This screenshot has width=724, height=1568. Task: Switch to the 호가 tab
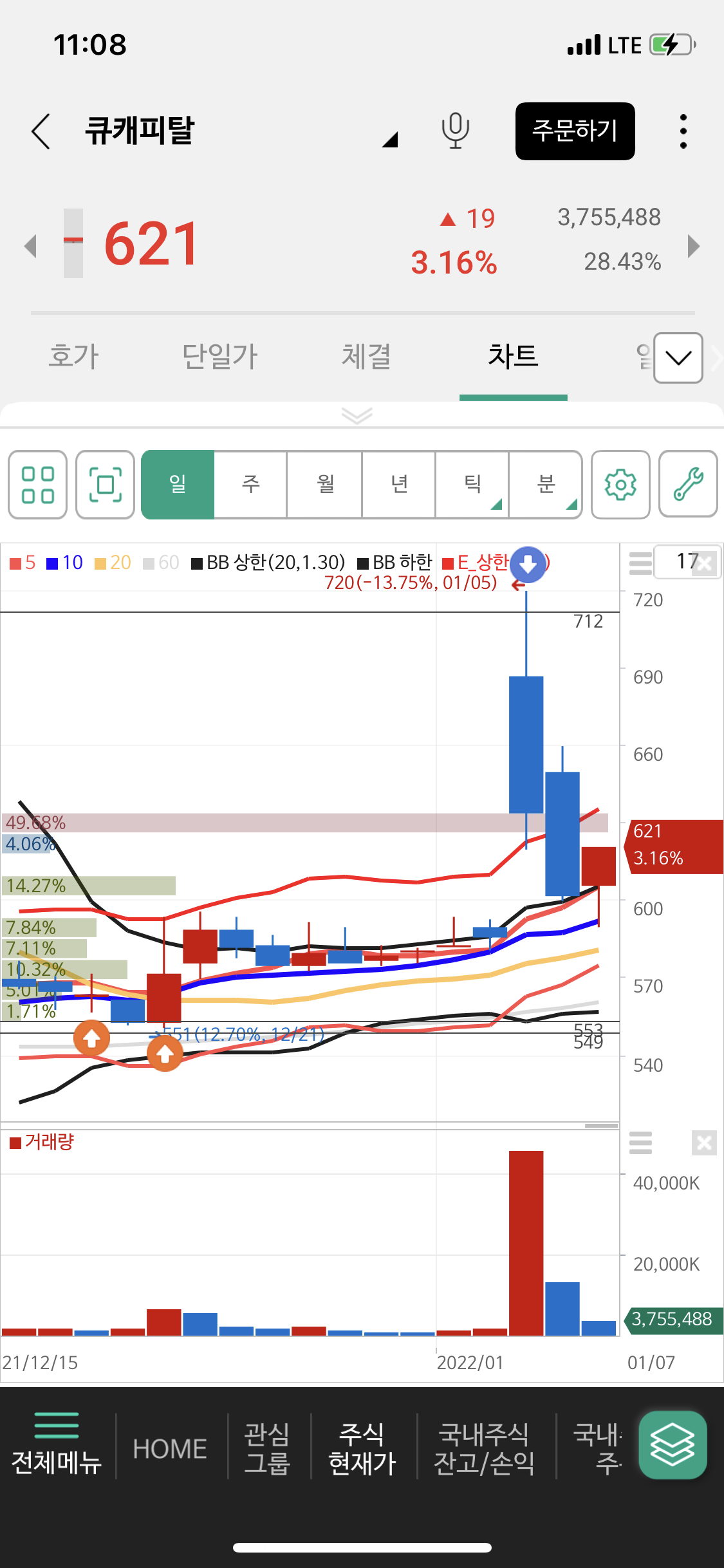(x=74, y=356)
